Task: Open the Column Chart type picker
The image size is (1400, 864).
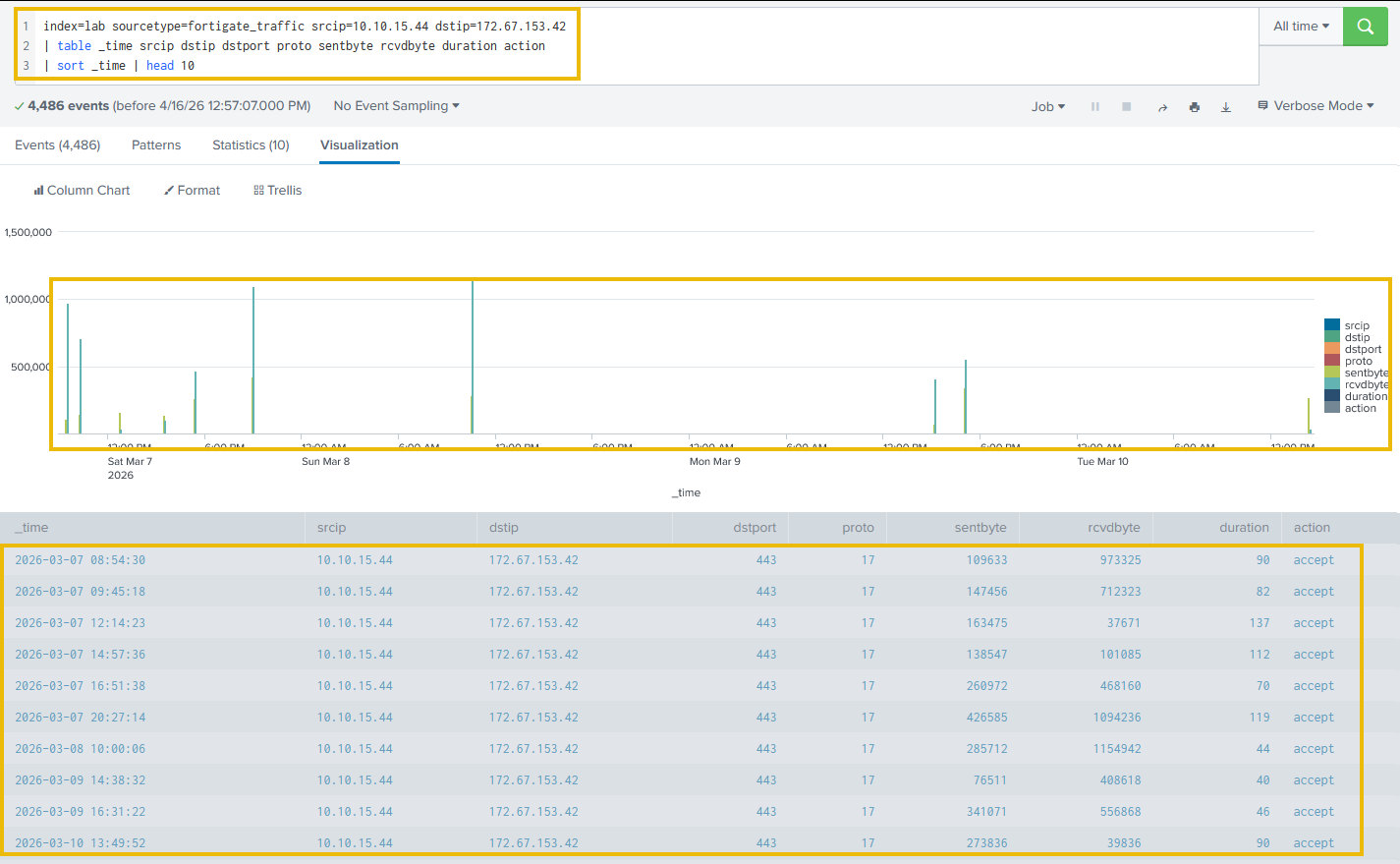Action: [x=82, y=191]
